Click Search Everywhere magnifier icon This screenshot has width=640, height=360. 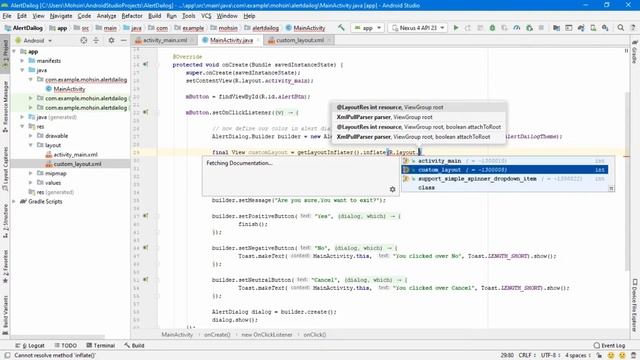621,28
